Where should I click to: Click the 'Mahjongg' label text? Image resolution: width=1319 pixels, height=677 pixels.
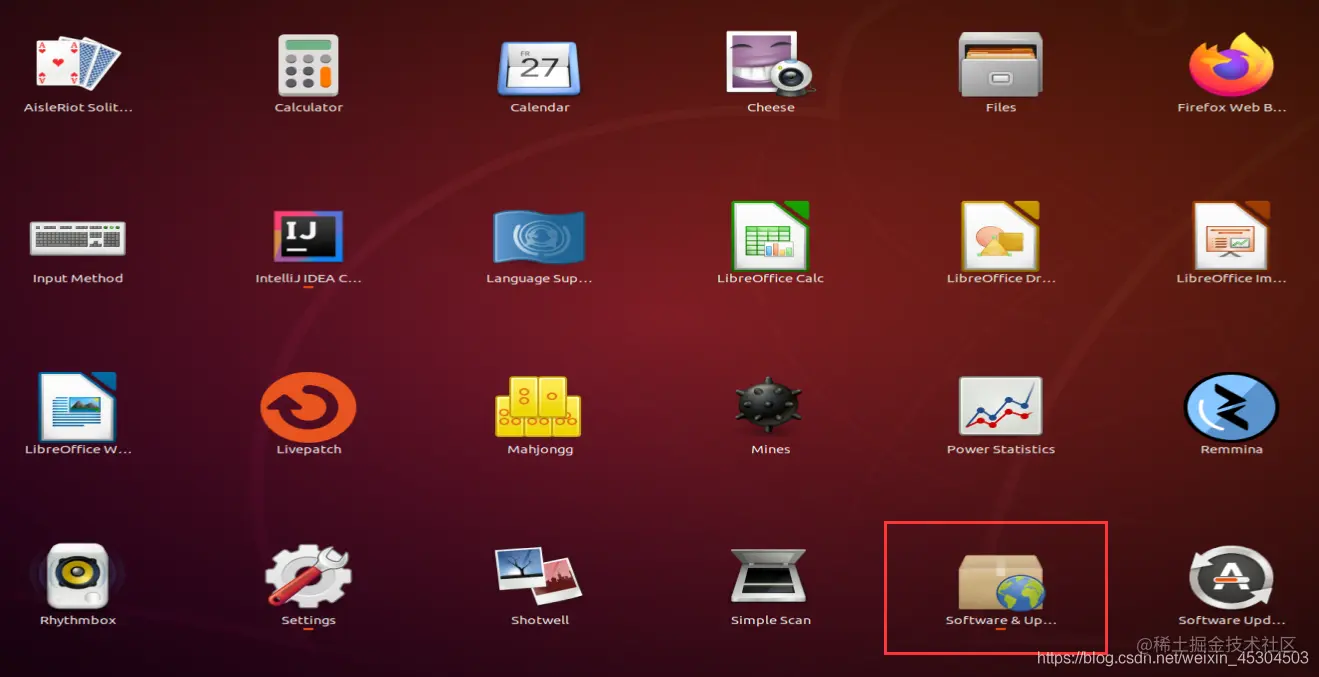[539, 450]
